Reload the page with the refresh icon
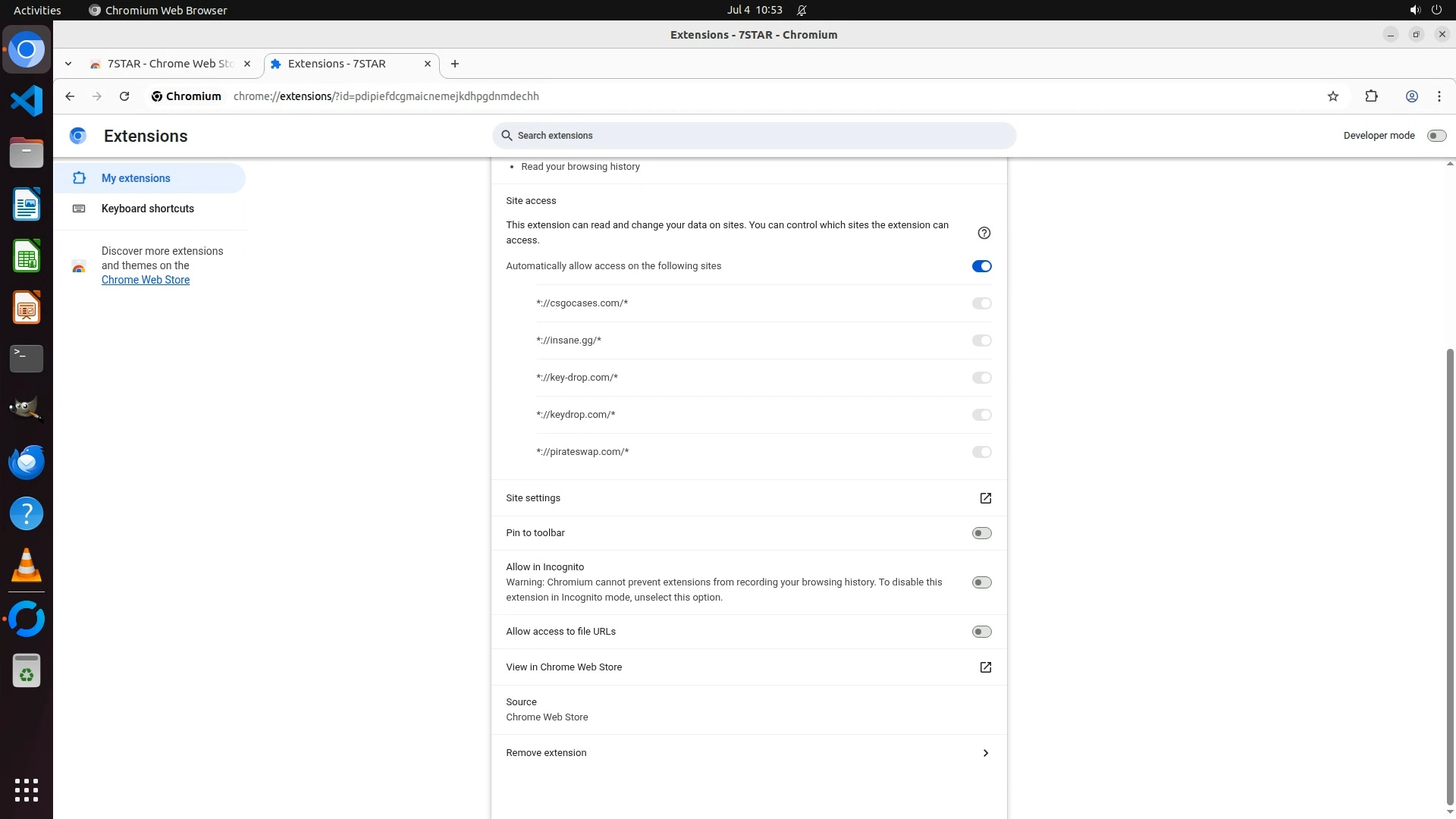1456x819 pixels. [124, 96]
